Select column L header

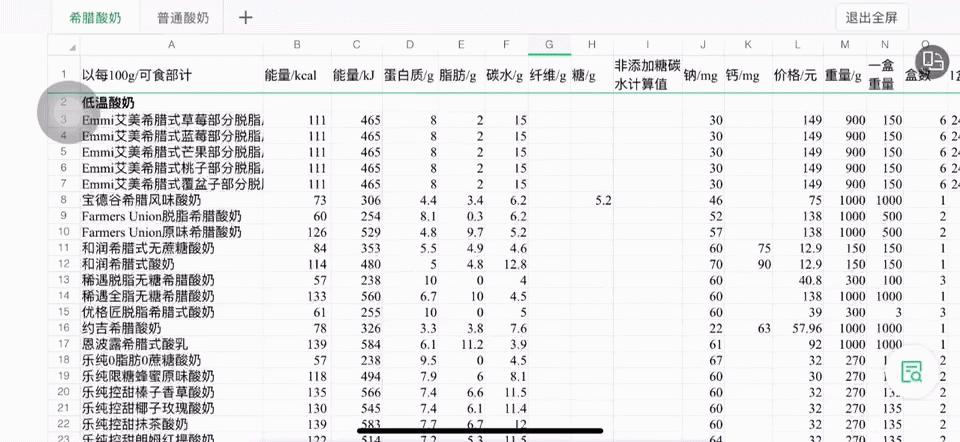(x=797, y=45)
